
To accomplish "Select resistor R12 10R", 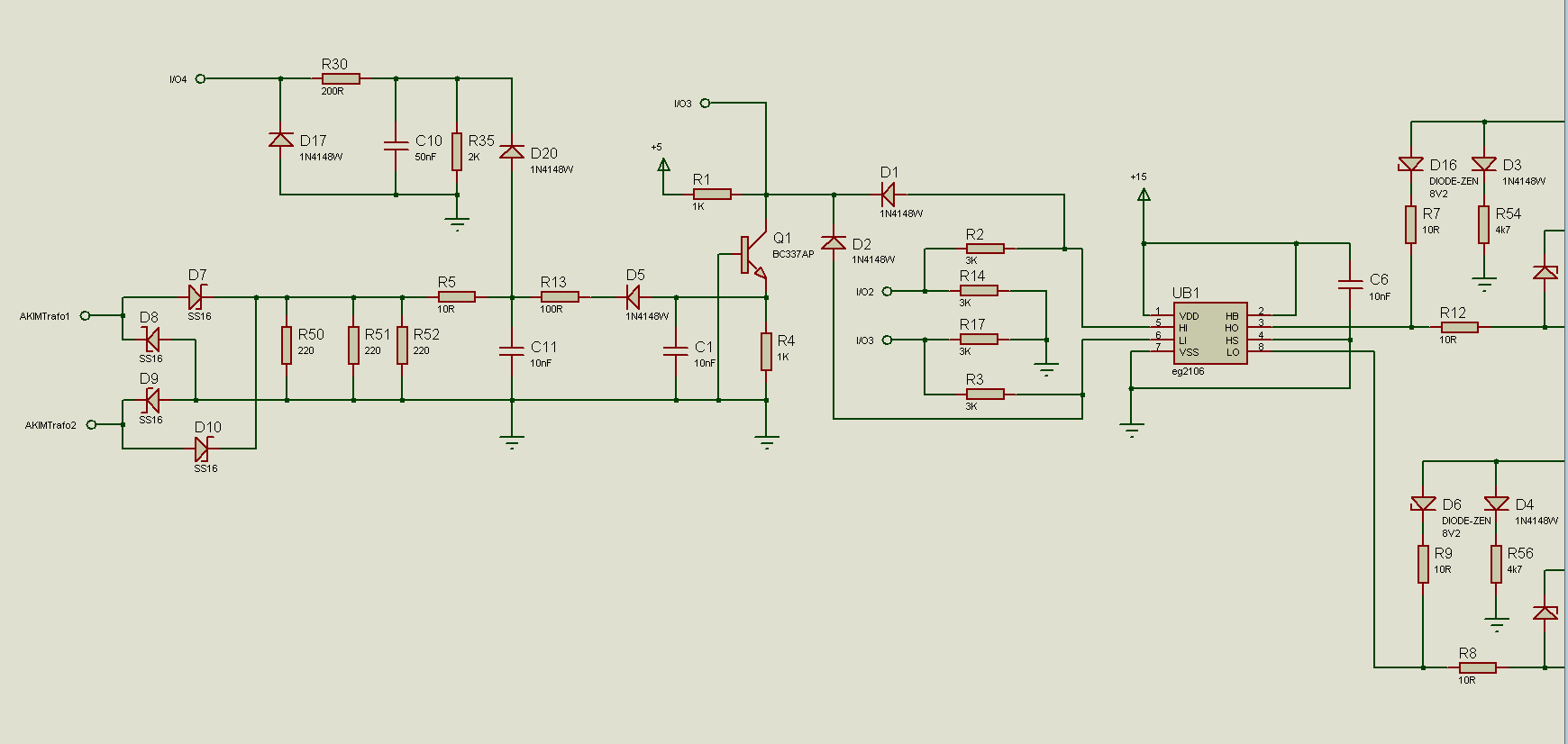I will click(1459, 327).
